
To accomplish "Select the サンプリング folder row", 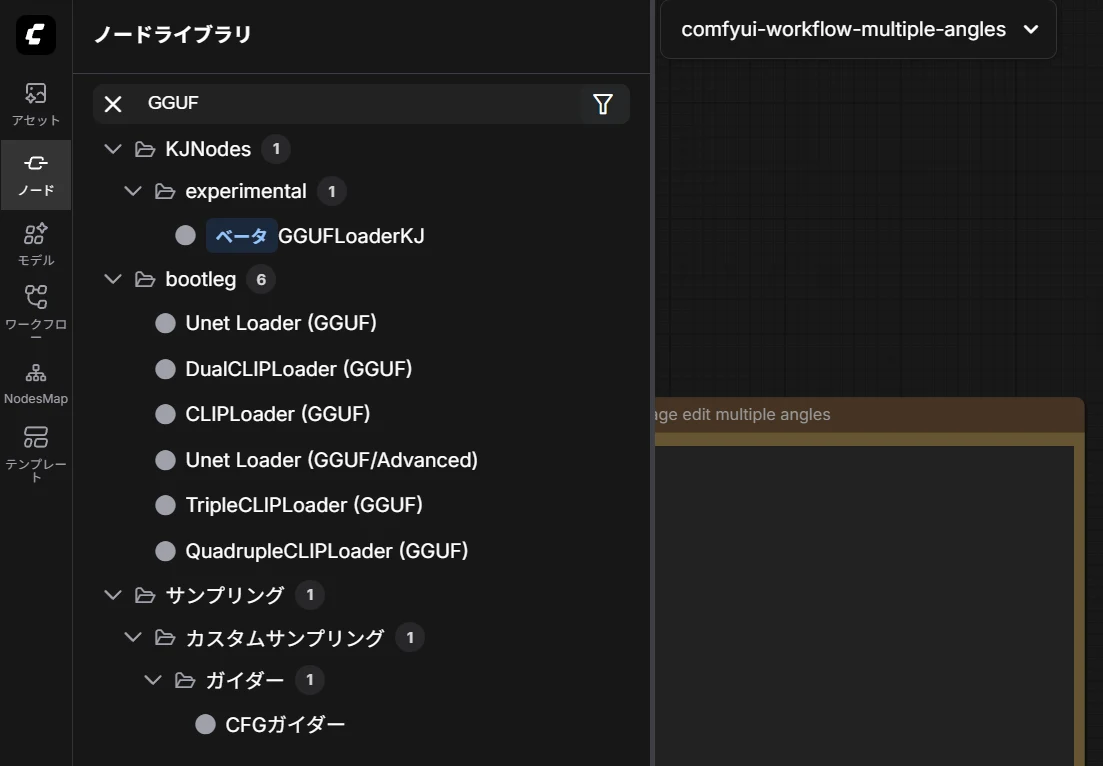I will tap(362, 595).
